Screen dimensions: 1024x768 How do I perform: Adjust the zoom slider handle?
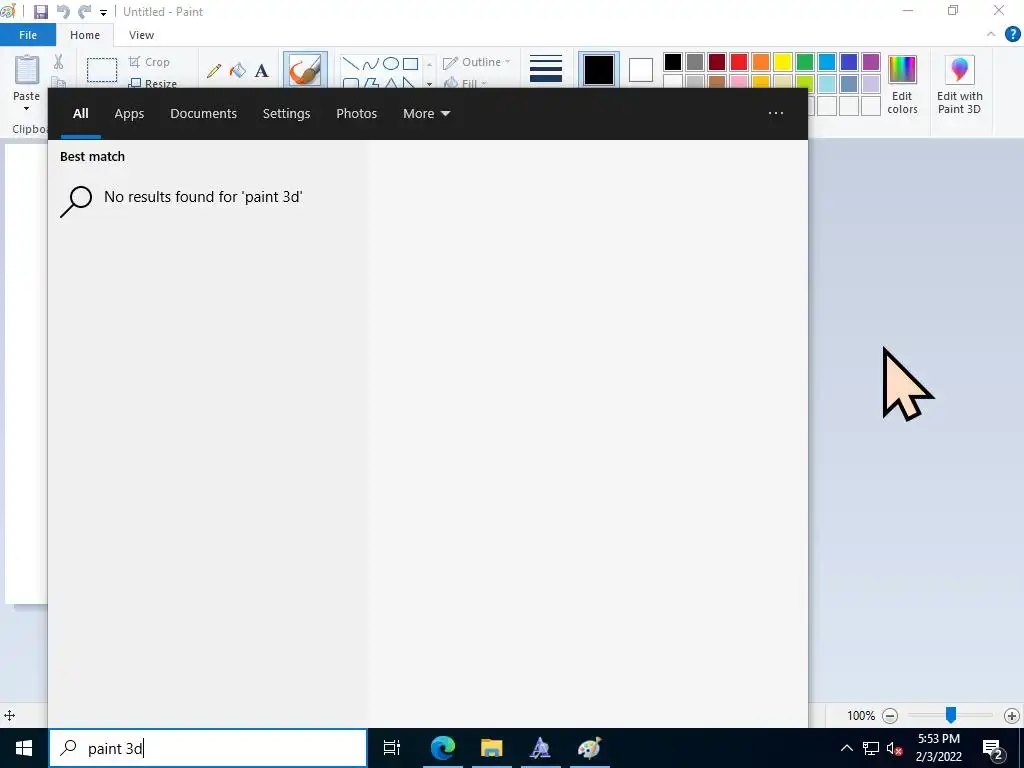(951, 715)
